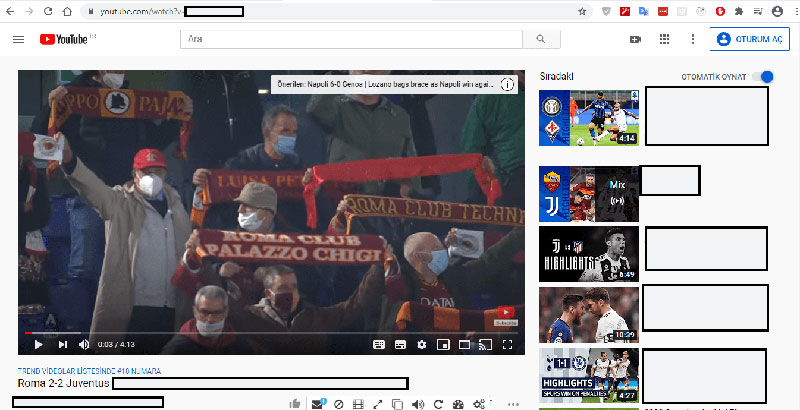
Task: Open the gears options icon below video
Action: [x=479, y=404]
